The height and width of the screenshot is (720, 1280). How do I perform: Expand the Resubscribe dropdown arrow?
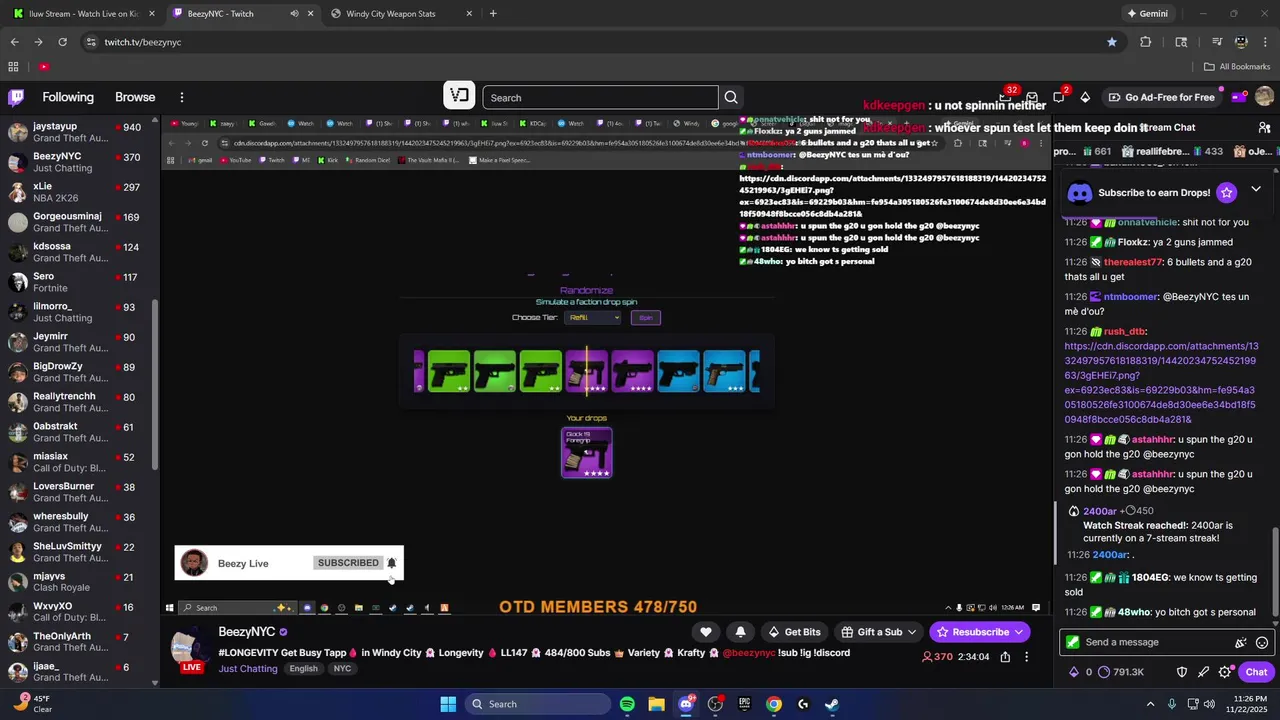1019,632
